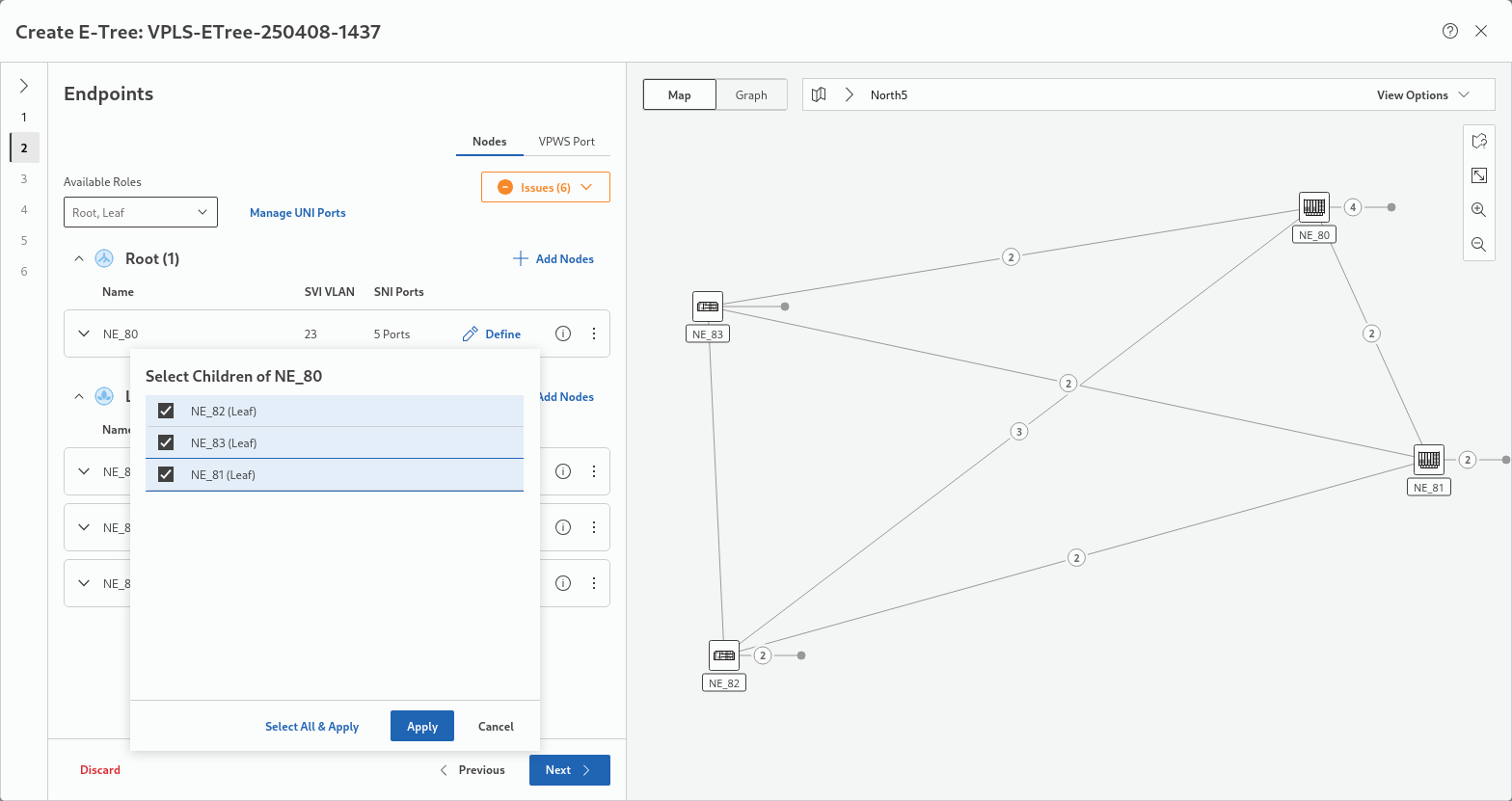The height and width of the screenshot is (801, 1512).
Task: Expand the Issues (6) dropdown
Action: (546, 187)
